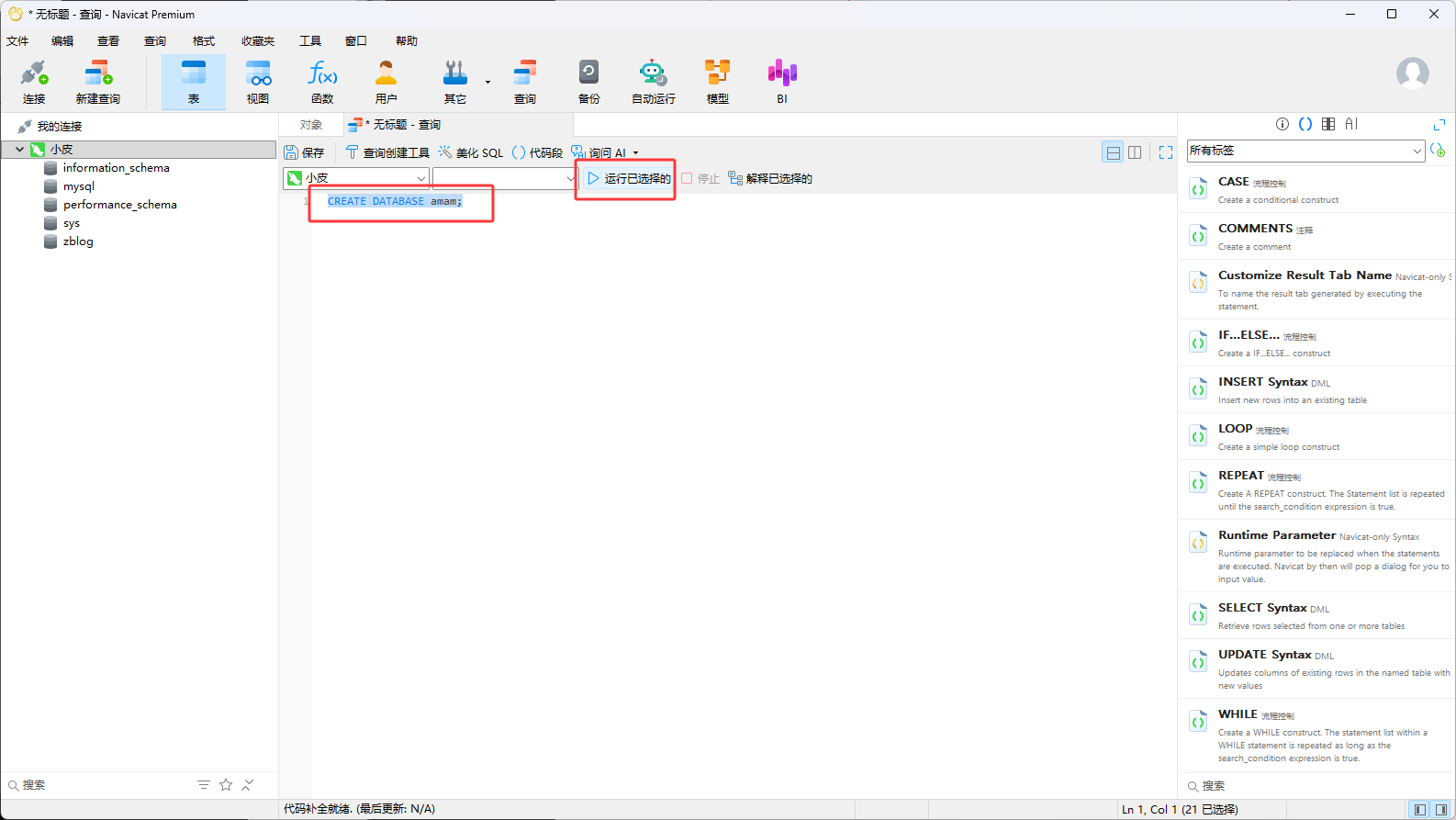Open the 文件 menu
Viewport: 1456px width, 820px height.
point(17,41)
